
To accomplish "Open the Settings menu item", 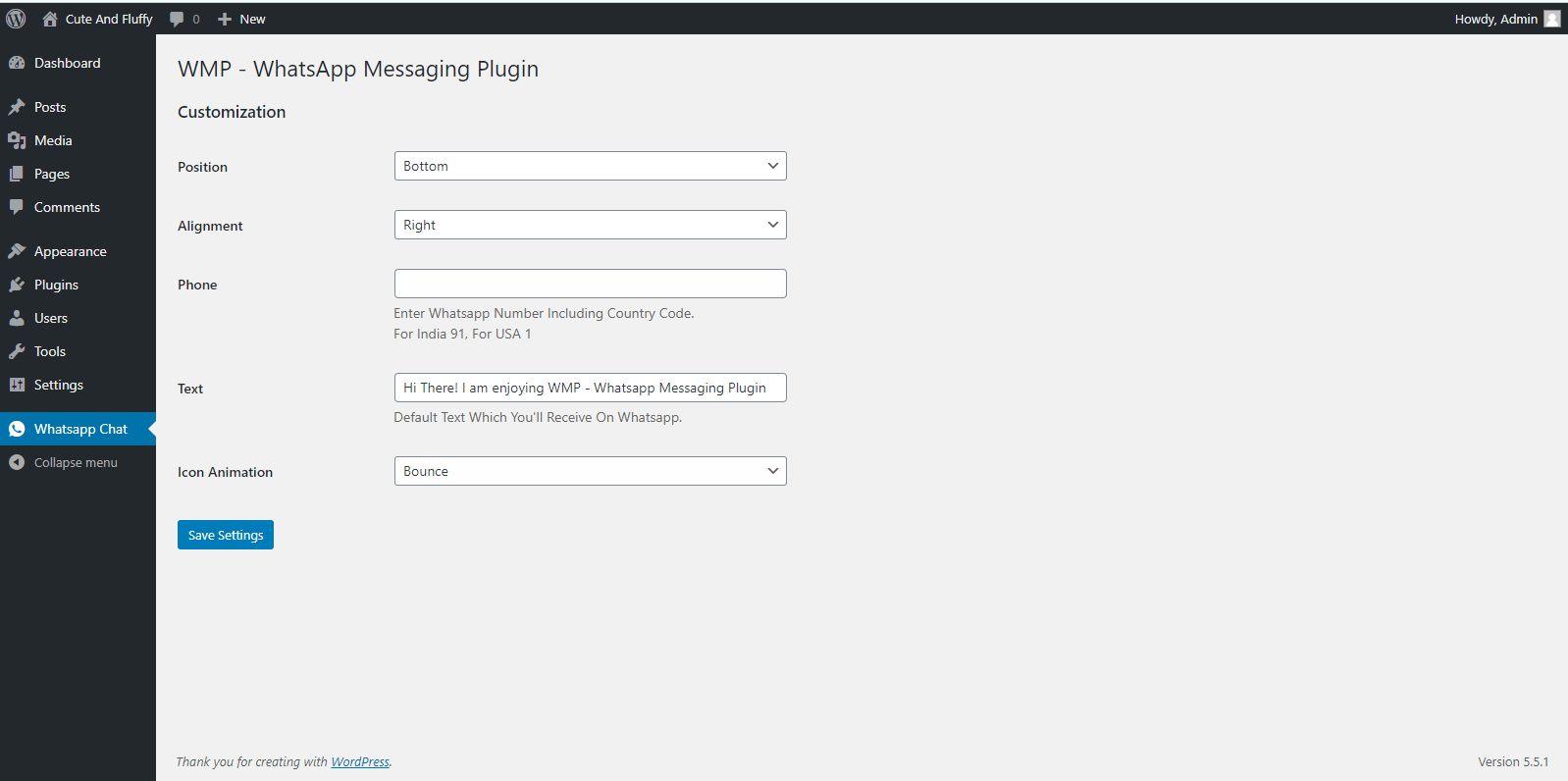I will [x=59, y=385].
